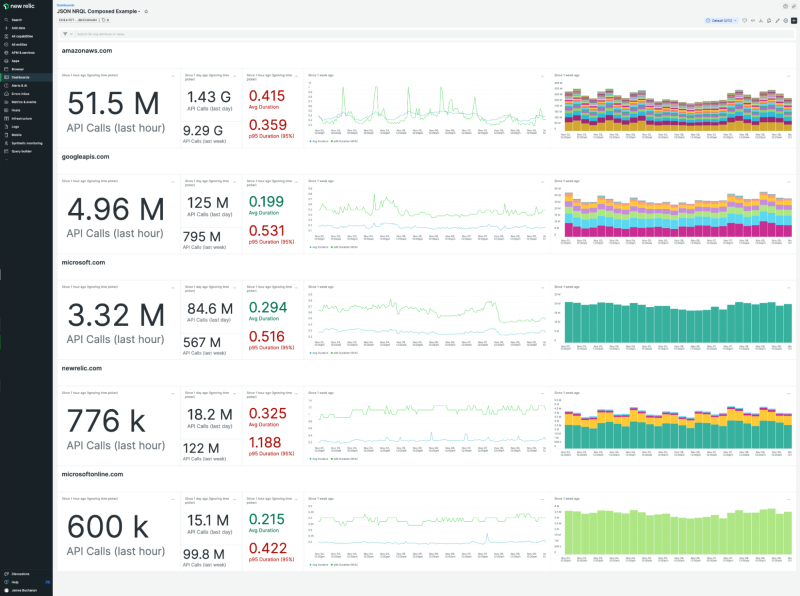Image resolution: width=800 pixels, height=596 pixels.
Task: Open the Dashboards breadcrumb link
Action: (67, 4)
